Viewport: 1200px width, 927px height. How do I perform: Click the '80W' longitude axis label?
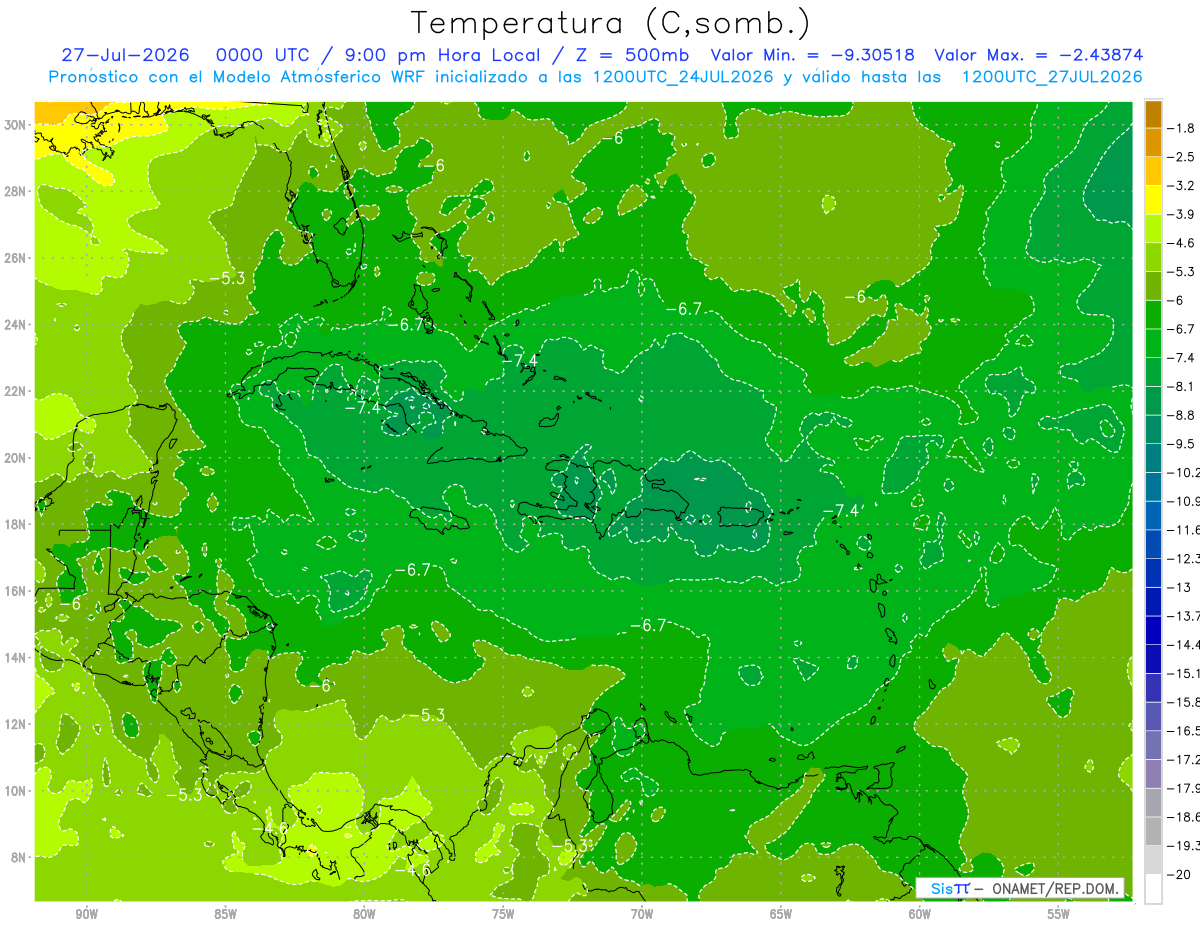point(364,914)
